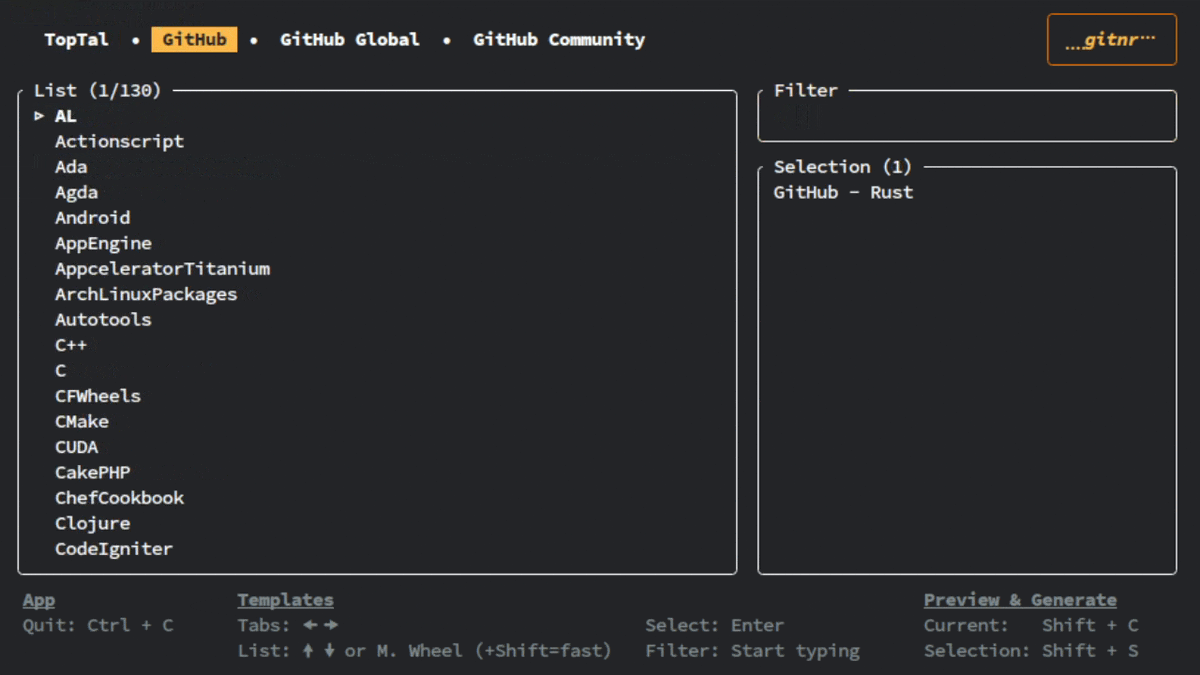Click the gitnr logo button

coord(1111,39)
